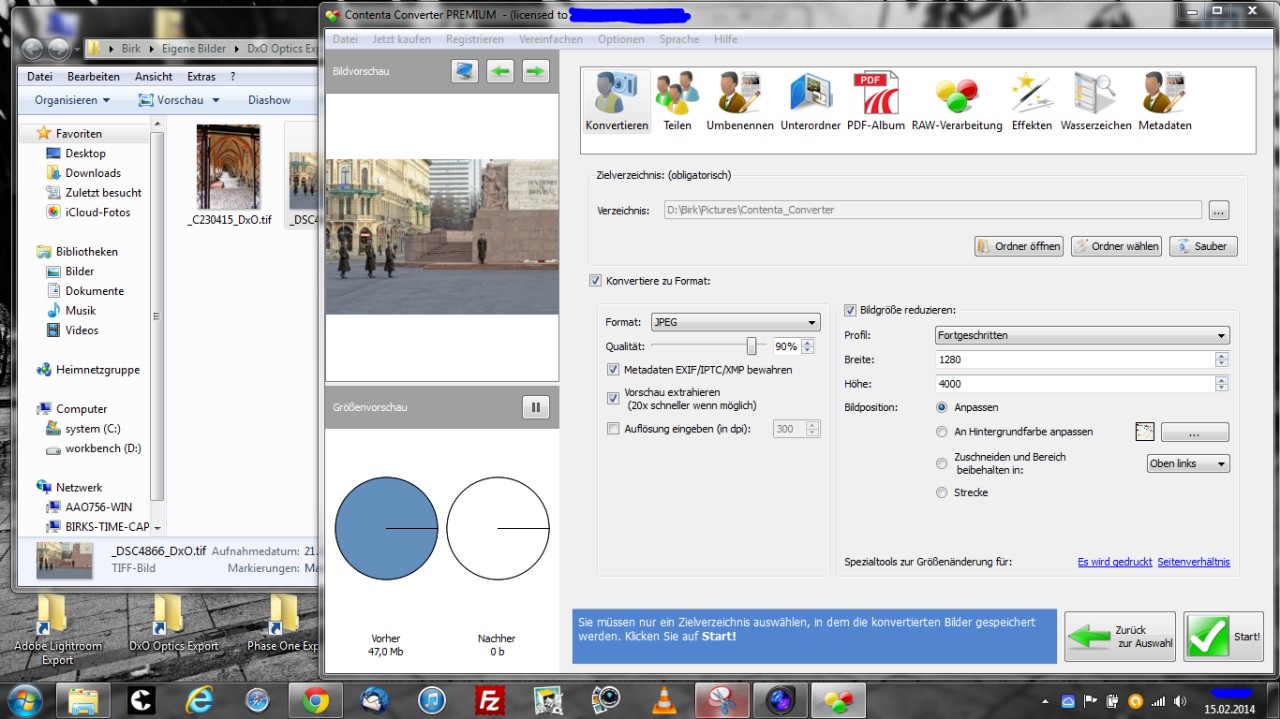Open the Extras menu in Explorer

click(x=201, y=76)
